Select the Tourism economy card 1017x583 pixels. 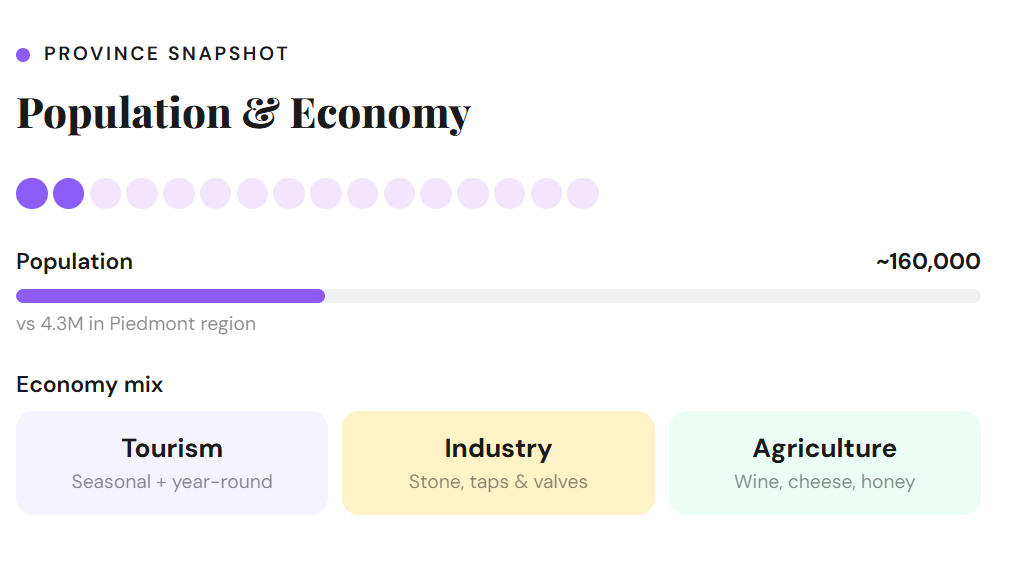pyautogui.click(x=172, y=463)
